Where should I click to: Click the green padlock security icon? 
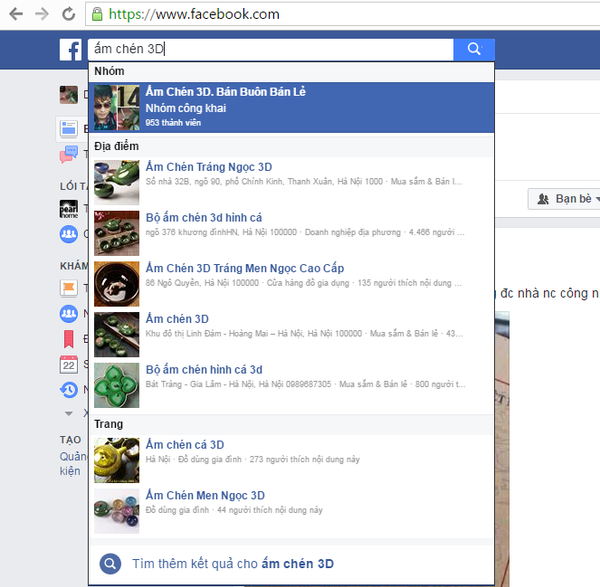pos(97,14)
